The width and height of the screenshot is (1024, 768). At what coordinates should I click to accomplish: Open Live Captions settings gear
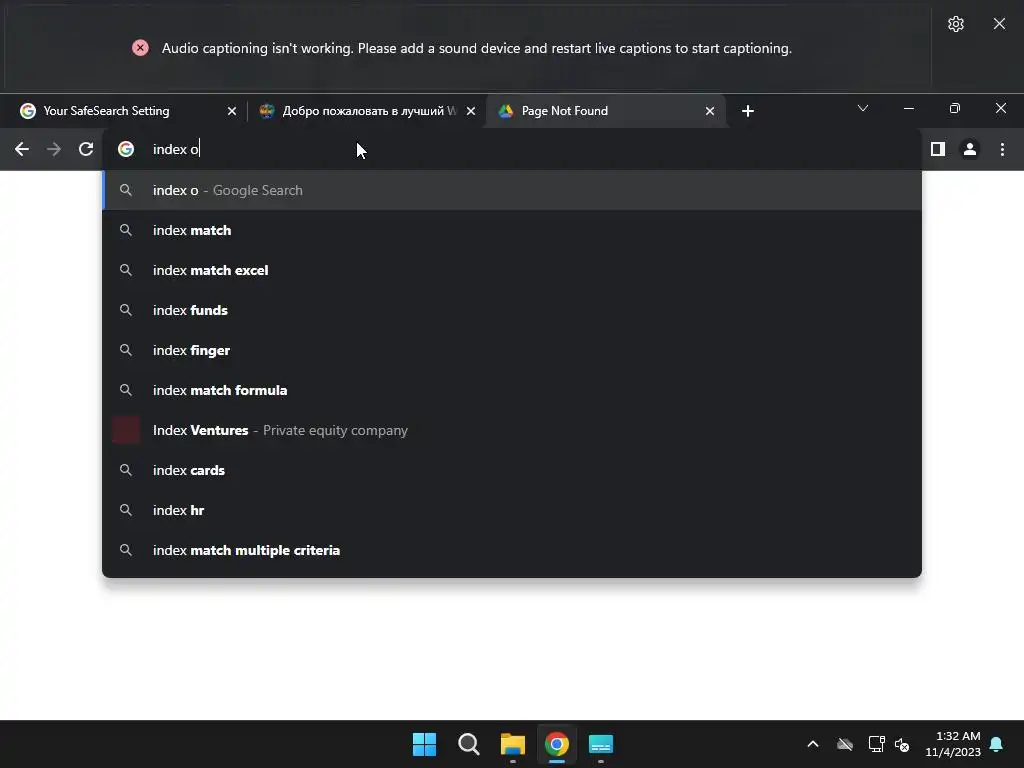(955, 24)
